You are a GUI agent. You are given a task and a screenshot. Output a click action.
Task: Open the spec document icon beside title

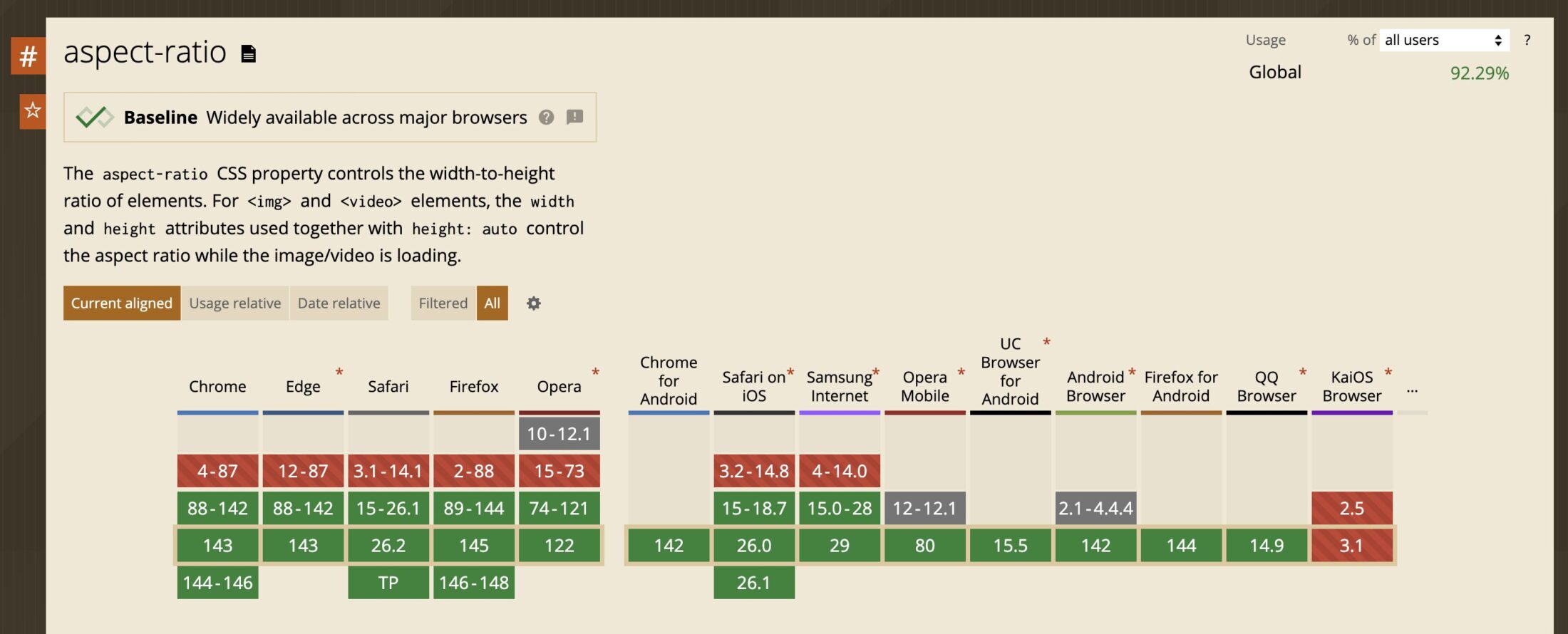(248, 54)
